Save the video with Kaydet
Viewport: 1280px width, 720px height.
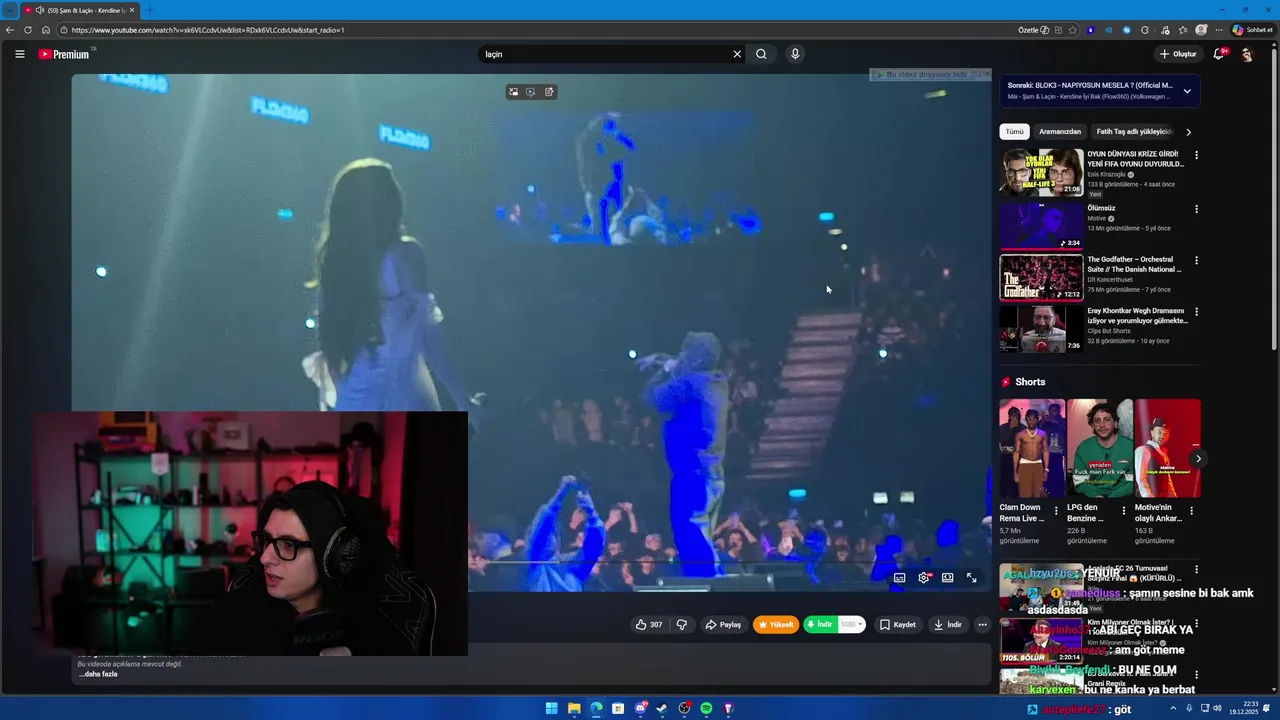coord(897,625)
